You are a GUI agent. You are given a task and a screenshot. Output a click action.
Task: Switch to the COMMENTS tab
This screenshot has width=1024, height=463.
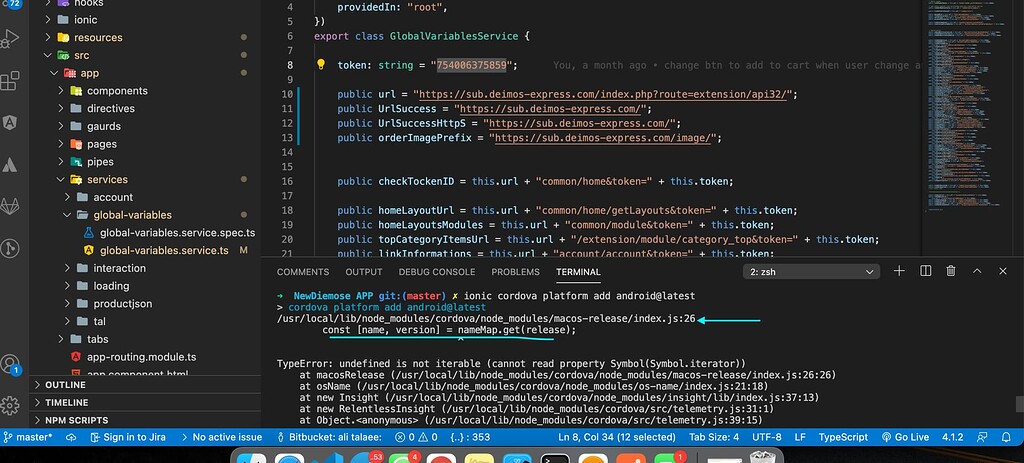coord(302,272)
